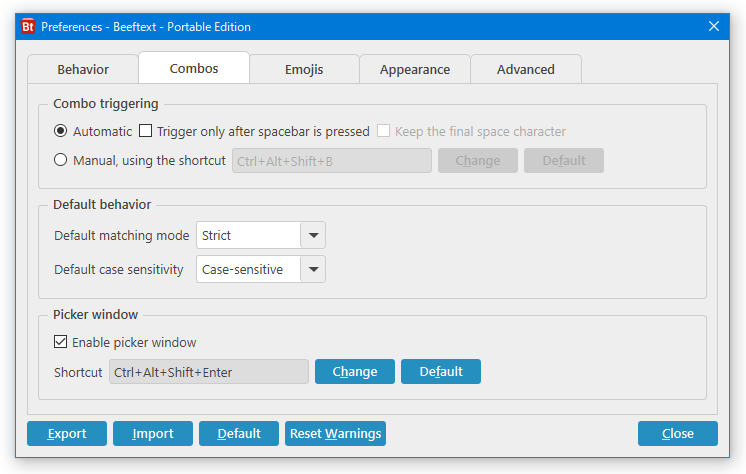Go to the Appearance tab
The image size is (746, 474).
coord(415,69)
